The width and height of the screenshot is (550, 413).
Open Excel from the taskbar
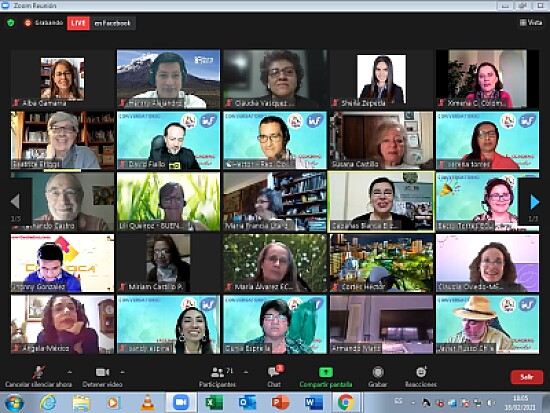(214, 402)
